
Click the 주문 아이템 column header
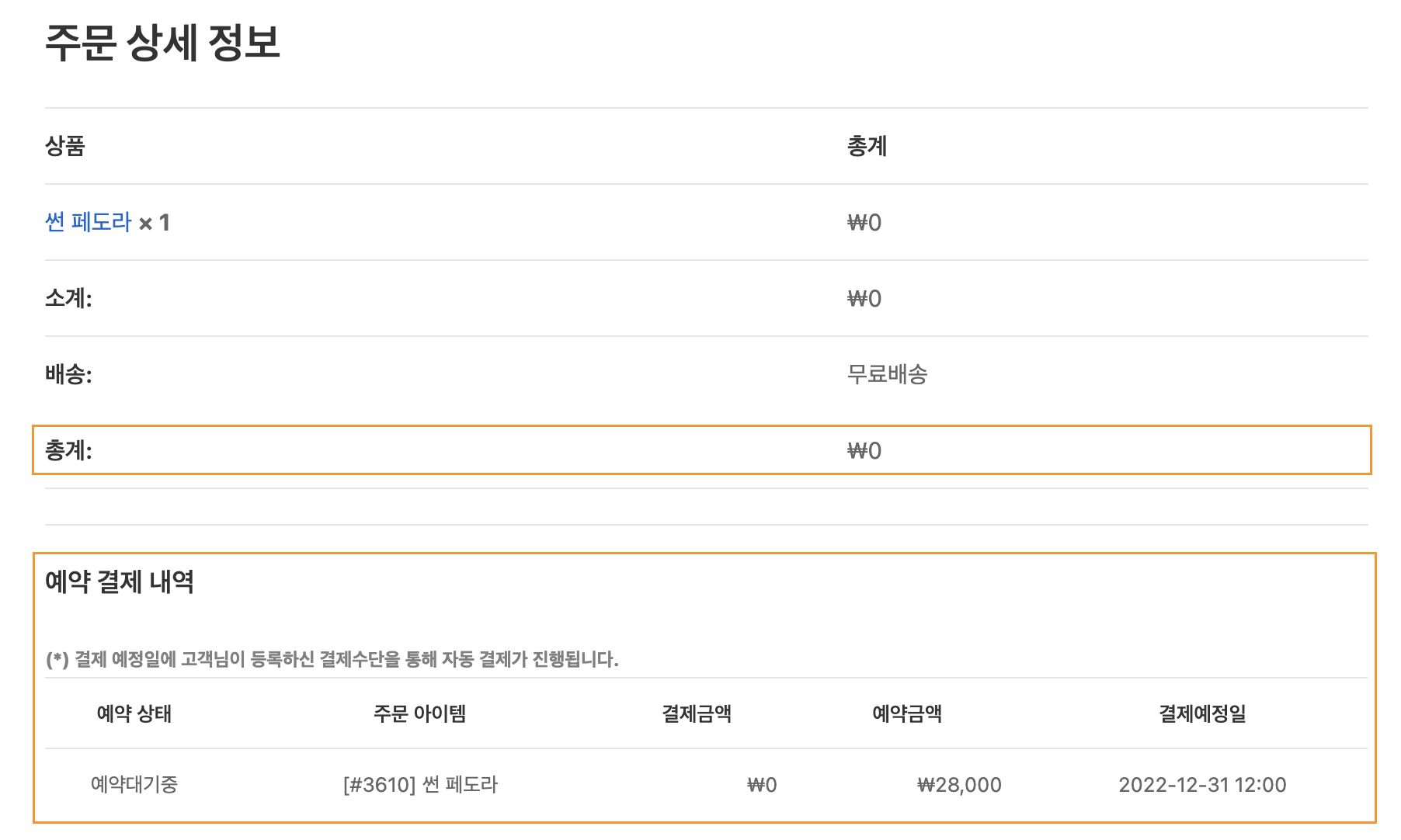coord(419,713)
